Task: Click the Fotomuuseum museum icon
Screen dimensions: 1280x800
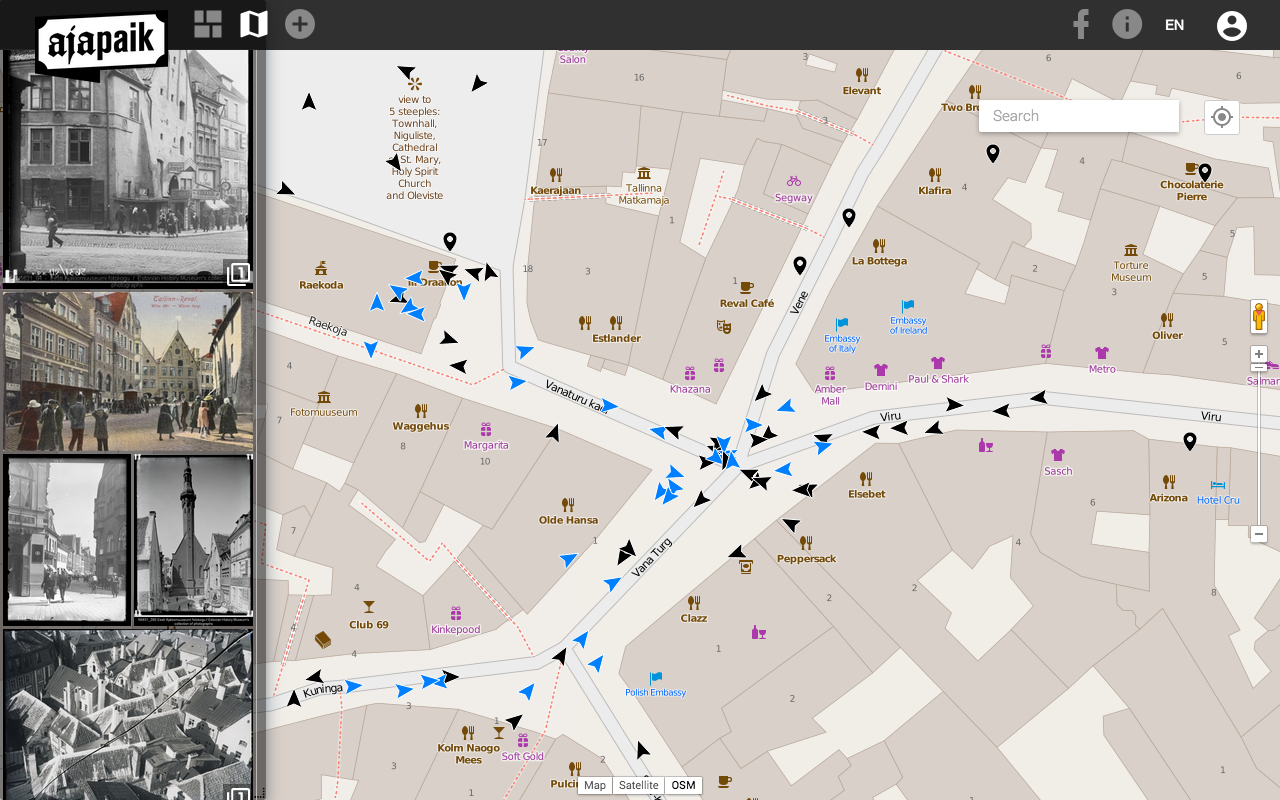Action: (x=323, y=397)
